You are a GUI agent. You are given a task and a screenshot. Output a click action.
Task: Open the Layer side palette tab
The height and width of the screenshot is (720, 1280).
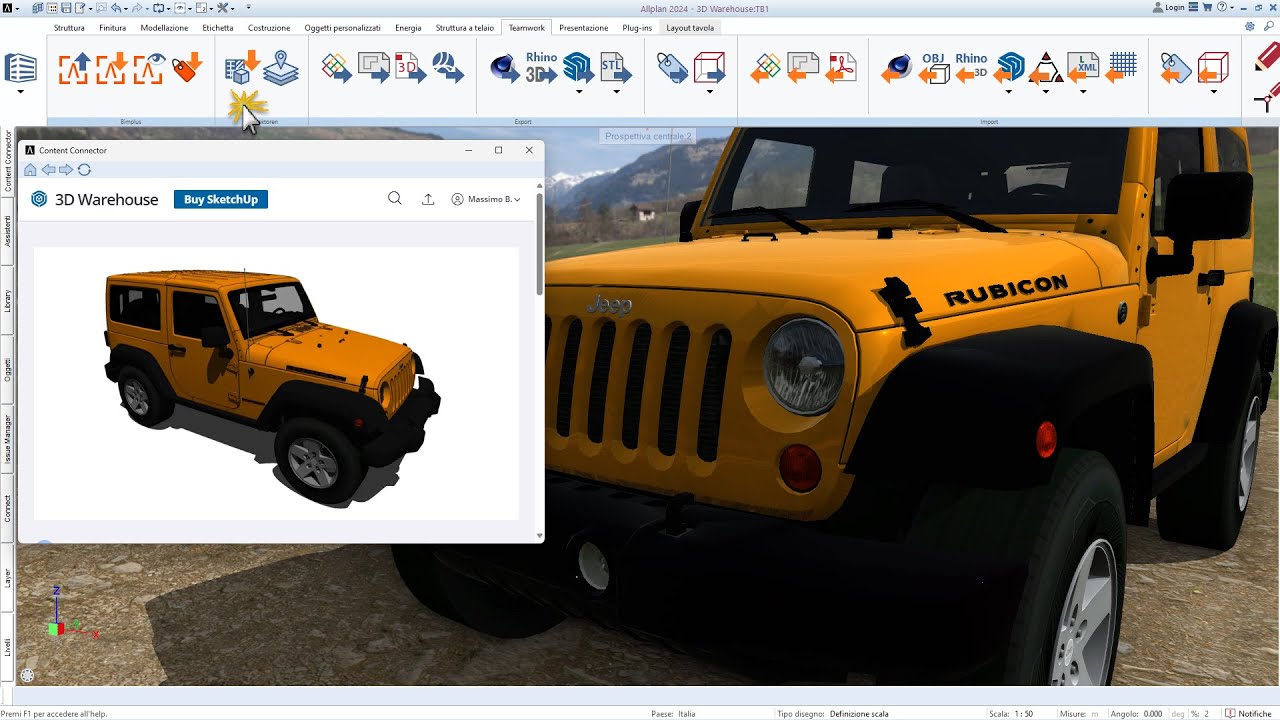pos(8,578)
